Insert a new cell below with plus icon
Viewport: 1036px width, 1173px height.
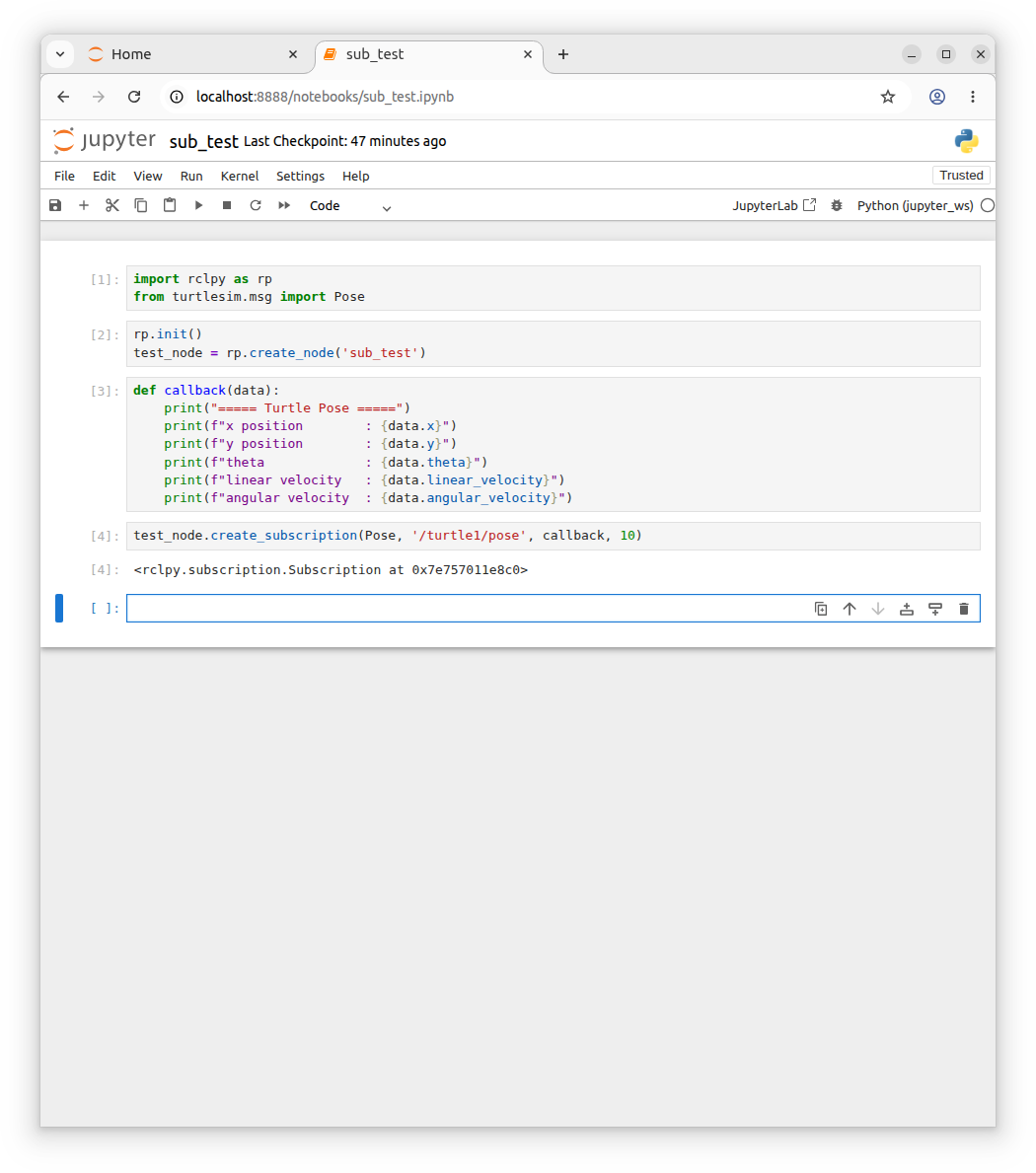point(84,205)
